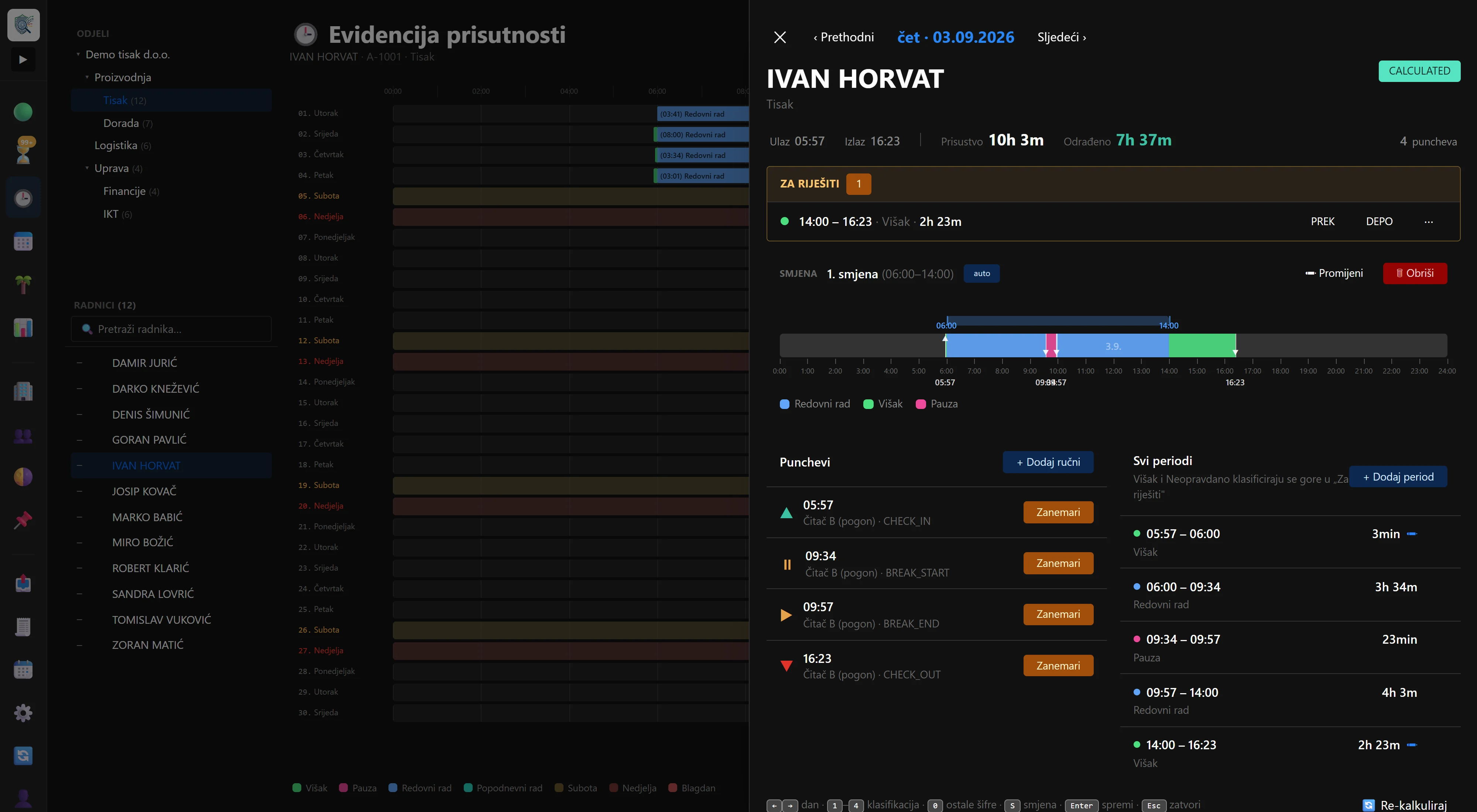Edit the 05:57 – 06:00 Višak period icon
This screenshot has height=812, width=1477.
pyautogui.click(x=1412, y=533)
